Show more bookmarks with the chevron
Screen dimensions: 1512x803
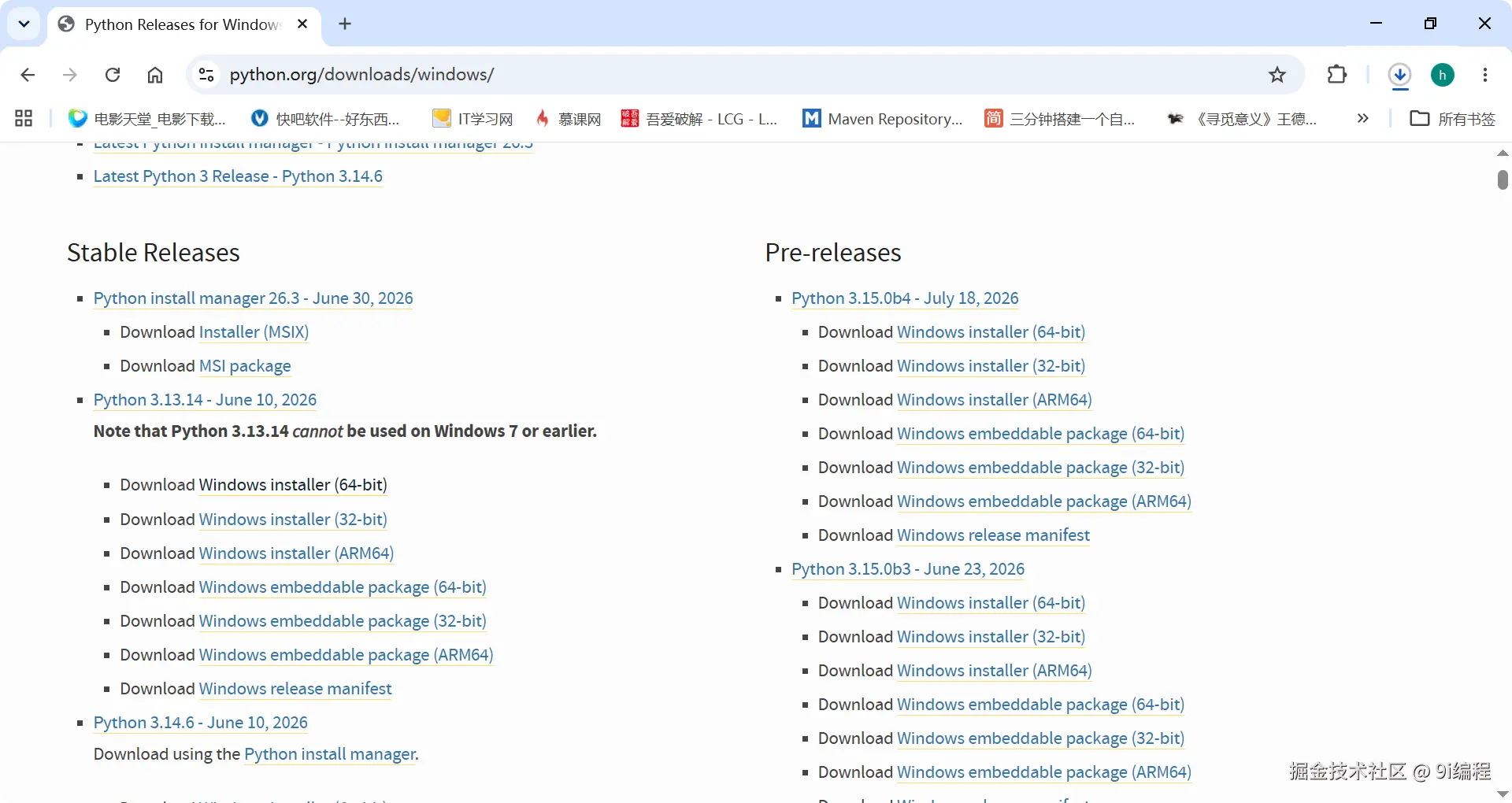click(1363, 119)
